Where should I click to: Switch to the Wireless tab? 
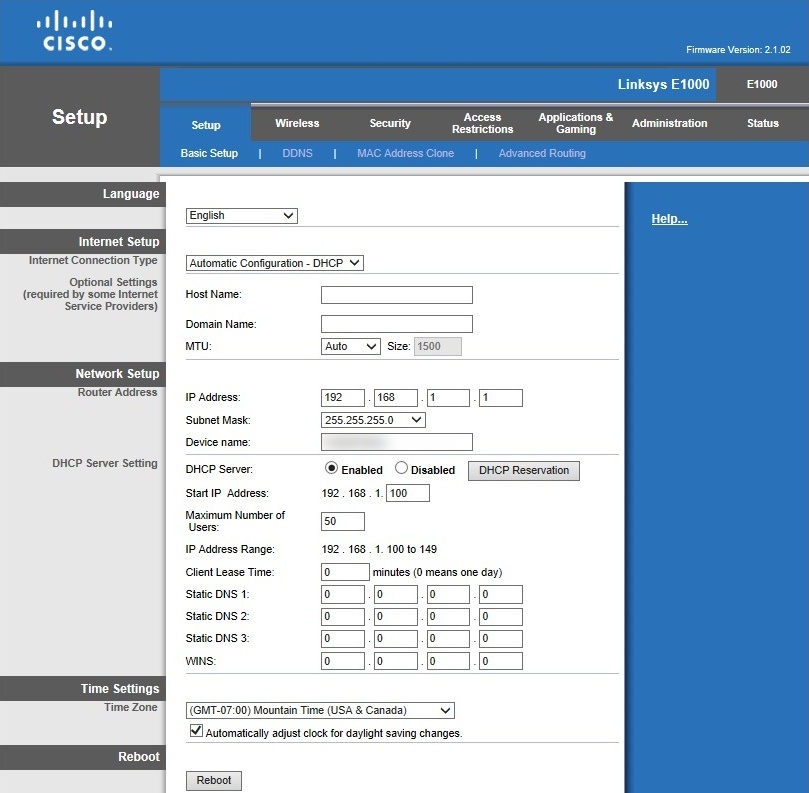click(x=297, y=123)
